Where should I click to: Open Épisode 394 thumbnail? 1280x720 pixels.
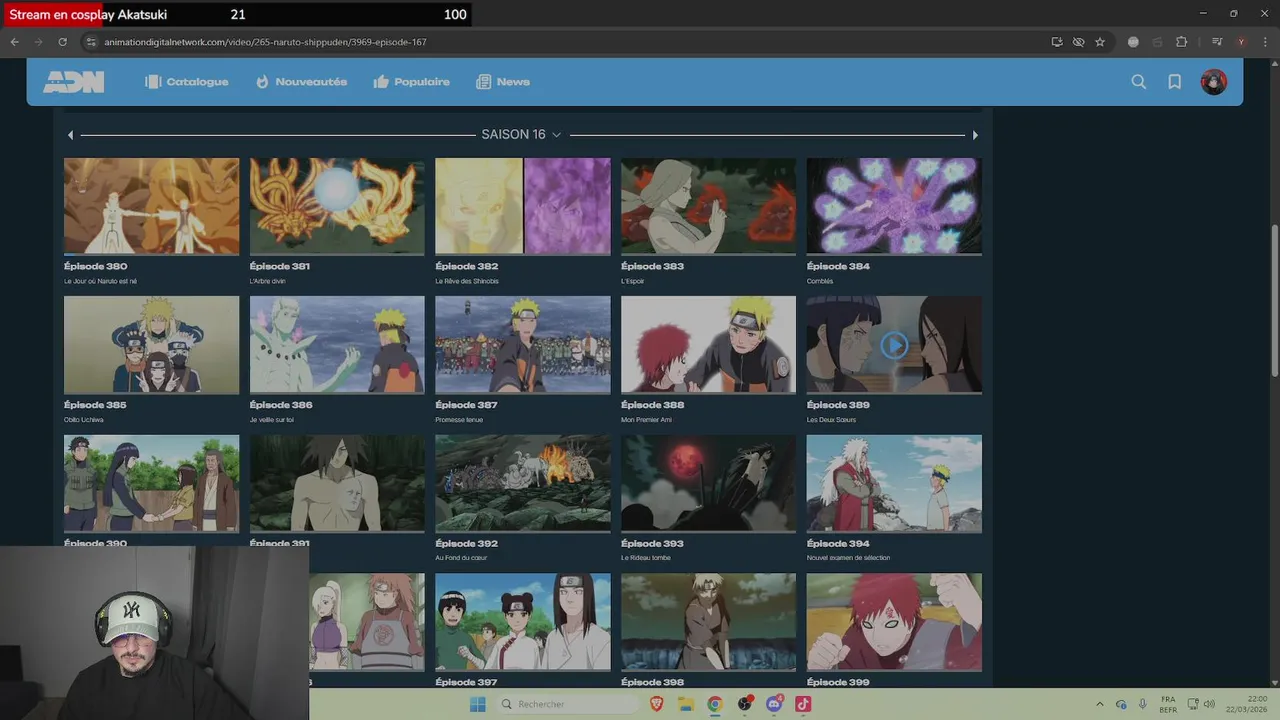(x=894, y=483)
